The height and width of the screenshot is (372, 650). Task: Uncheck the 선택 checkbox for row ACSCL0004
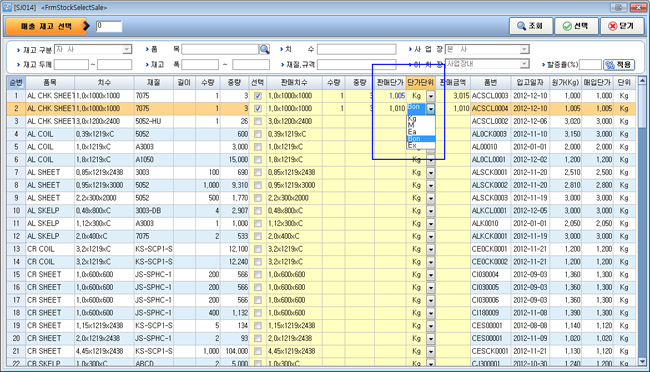point(258,109)
